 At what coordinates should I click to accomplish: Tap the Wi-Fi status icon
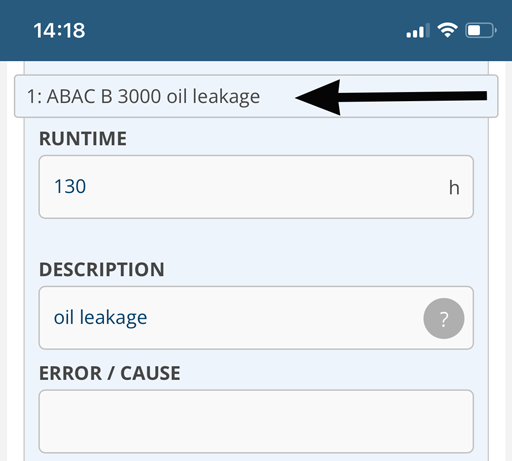pyautogui.click(x=447, y=30)
